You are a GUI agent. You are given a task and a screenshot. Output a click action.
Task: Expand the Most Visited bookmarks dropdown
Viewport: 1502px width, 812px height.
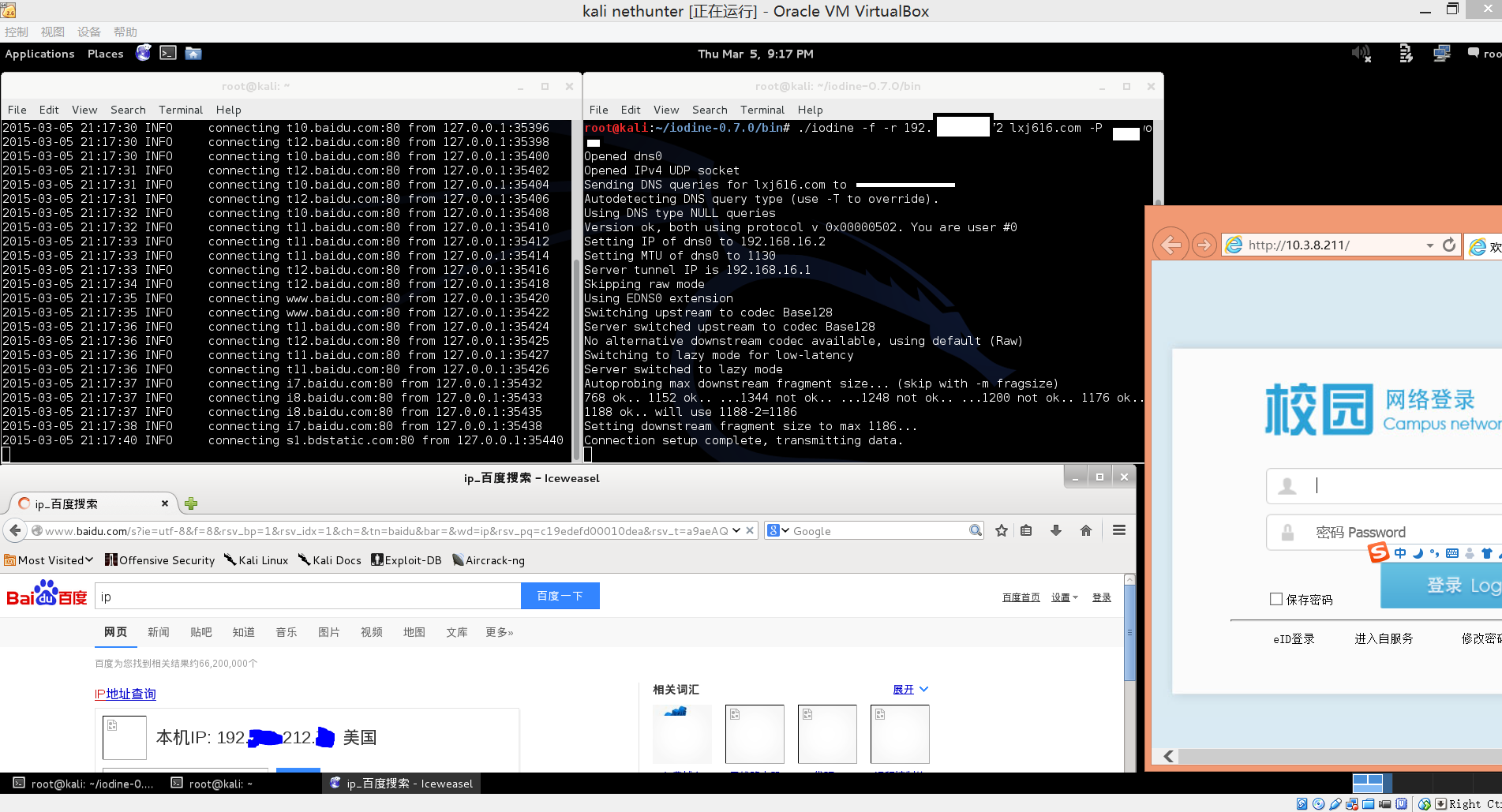[49, 560]
